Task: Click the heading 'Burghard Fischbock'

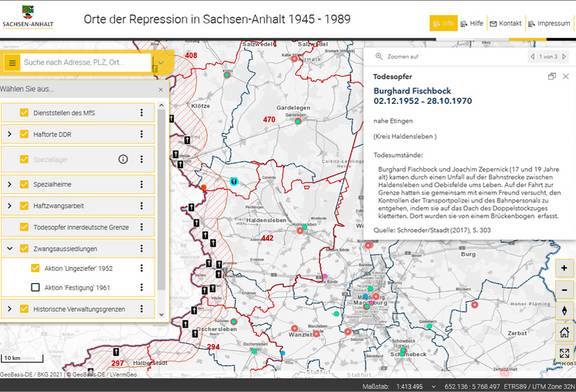Action: coord(412,91)
